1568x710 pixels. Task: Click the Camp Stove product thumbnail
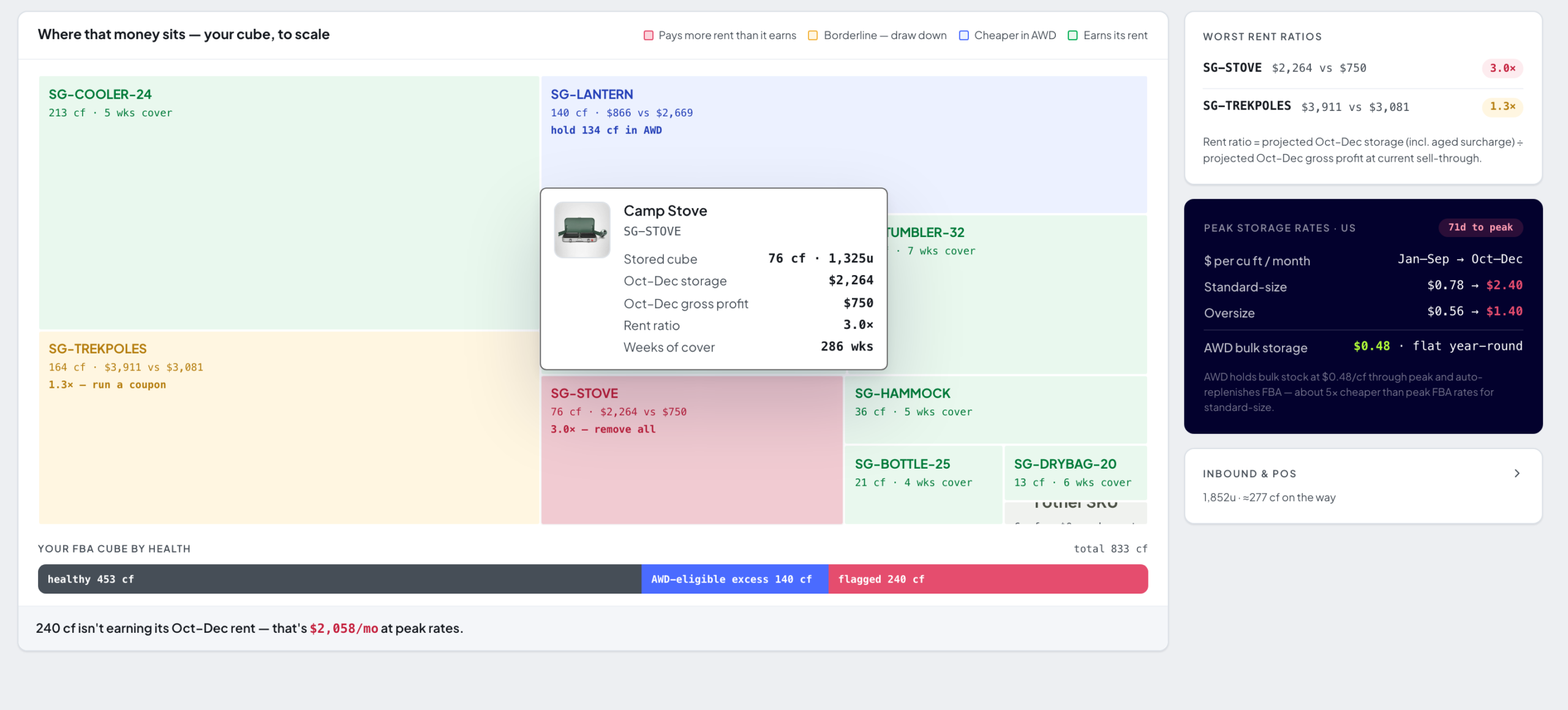(582, 230)
